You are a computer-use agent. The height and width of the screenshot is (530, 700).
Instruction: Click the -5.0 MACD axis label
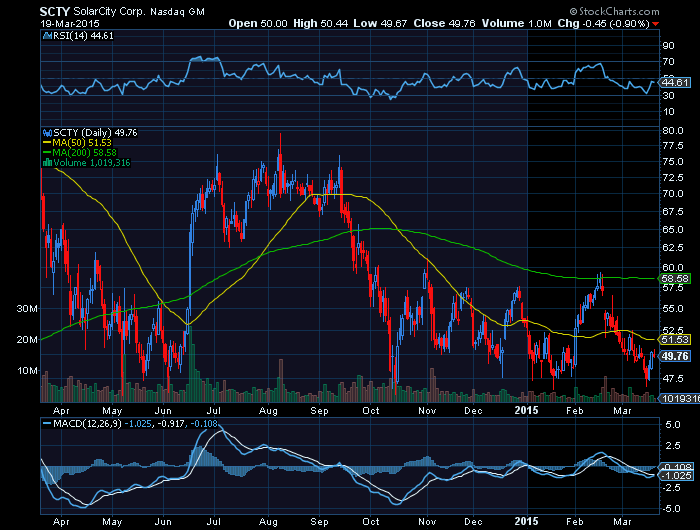[671, 509]
